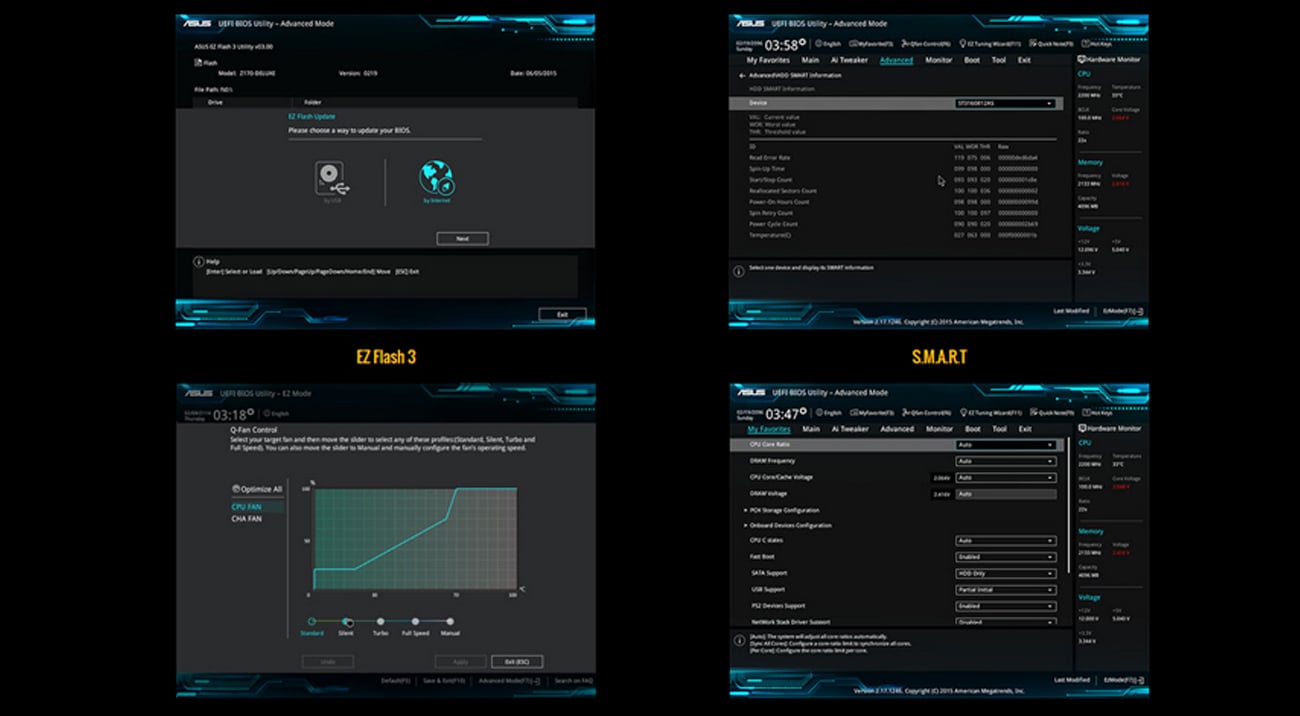Open Boot tab in S.M.A.R.T screen
The width and height of the screenshot is (1300, 716).
click(972, 60)
